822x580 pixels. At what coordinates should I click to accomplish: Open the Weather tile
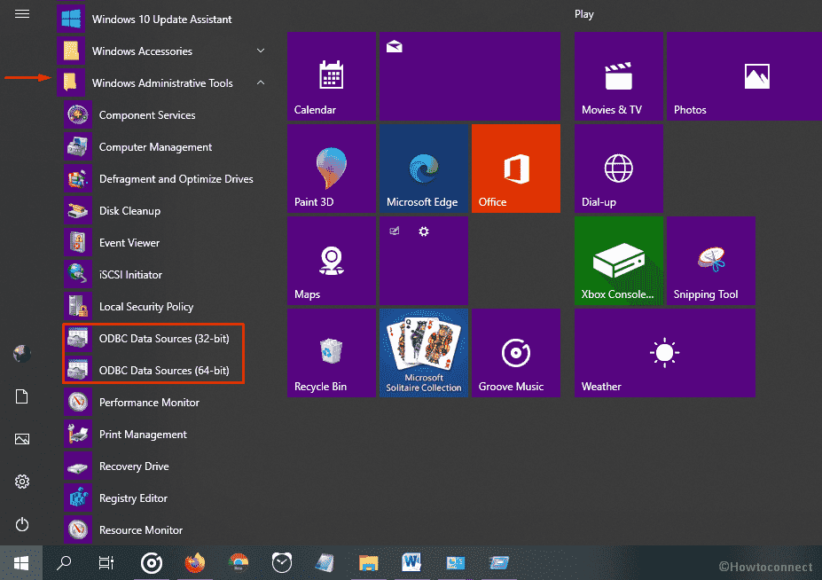(x=665, y=353)
